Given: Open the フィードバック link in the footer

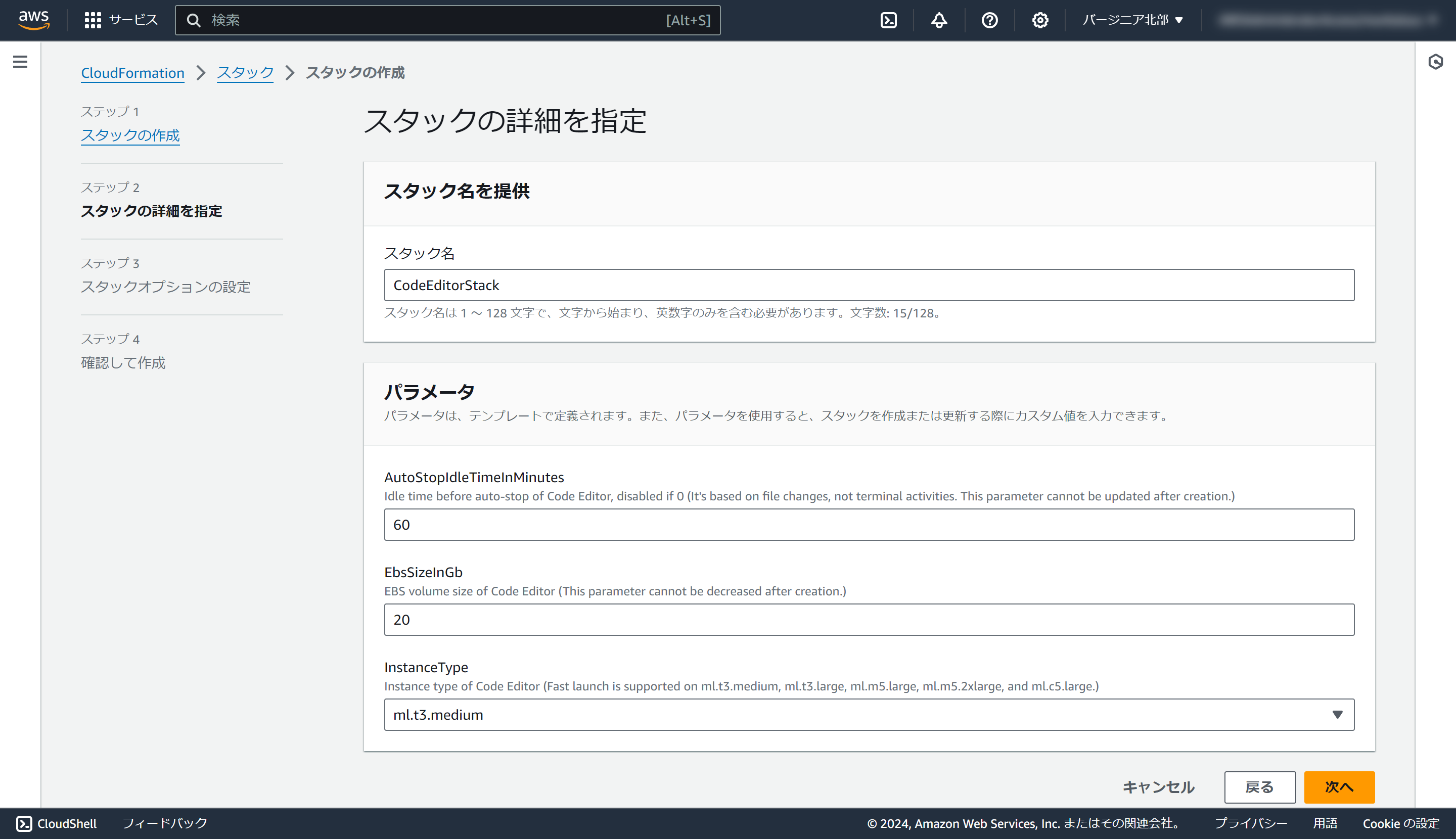Looking at the screenshot, I should (x=165, y=823).
